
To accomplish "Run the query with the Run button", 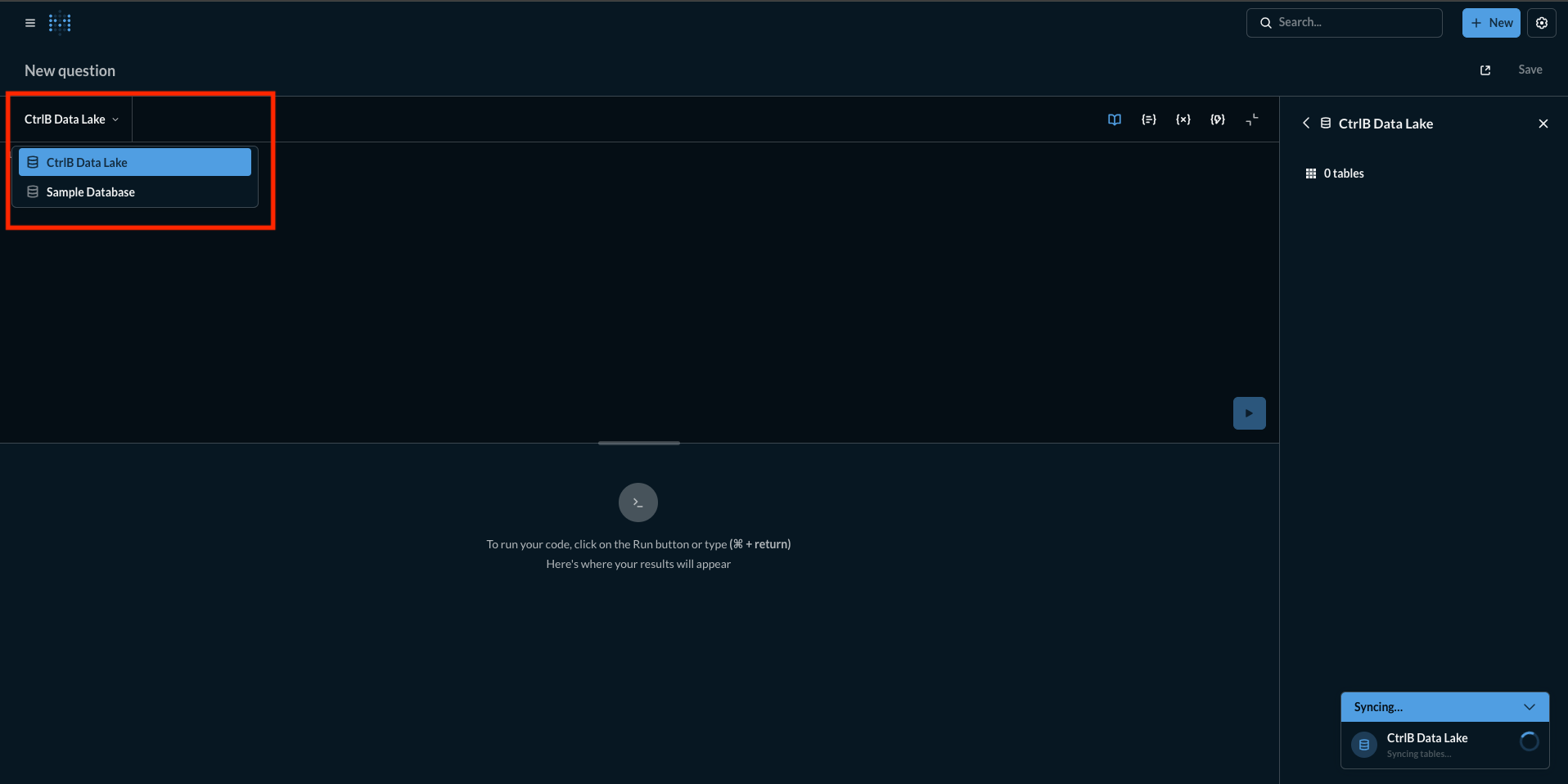I will click(x=1249, y=412).
